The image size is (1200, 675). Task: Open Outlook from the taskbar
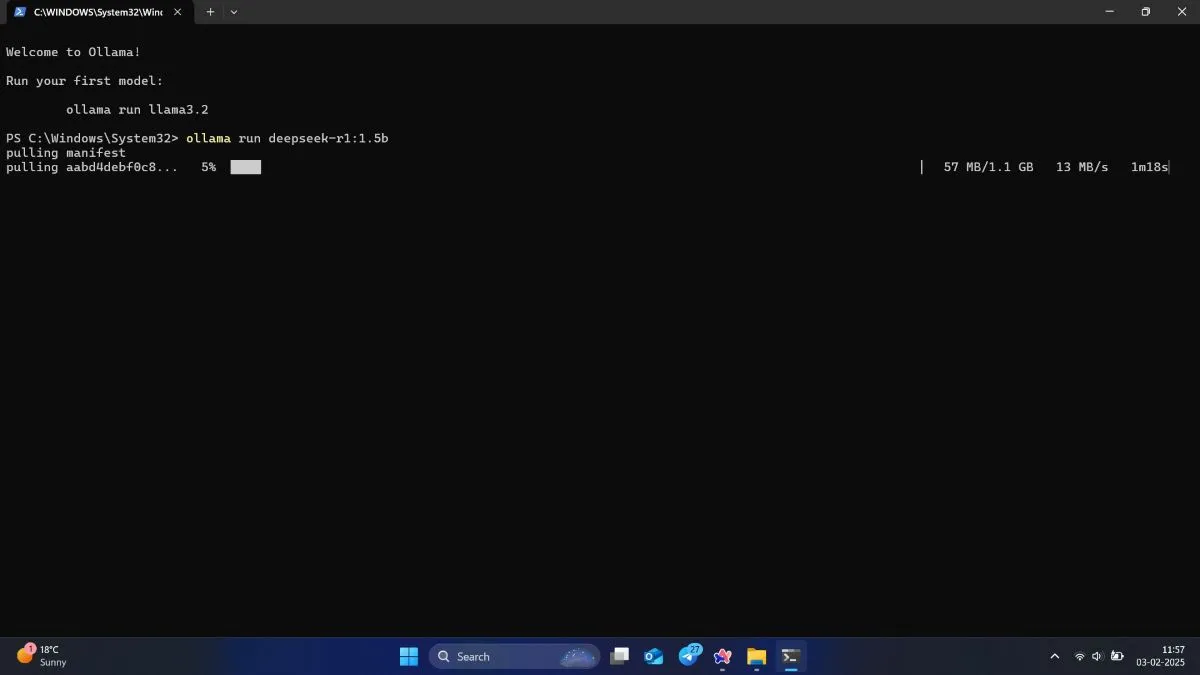click(654, 656)
